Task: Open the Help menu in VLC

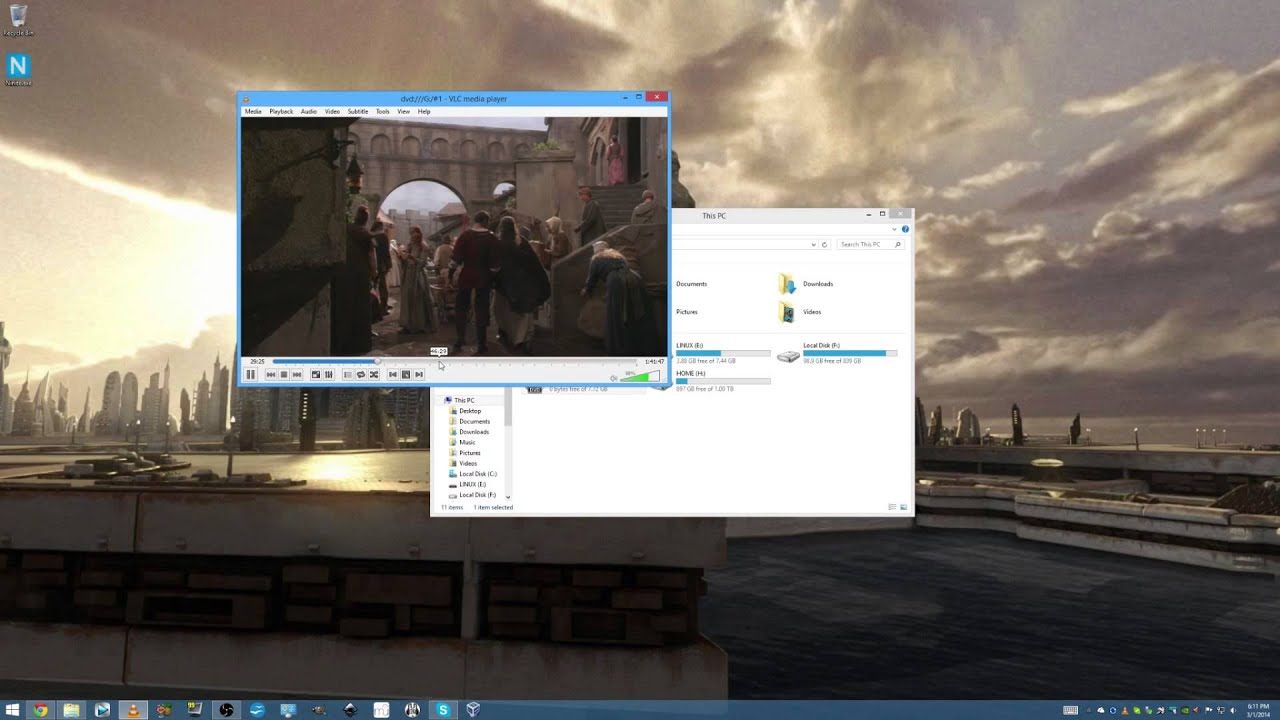Action: click(424, 111)
